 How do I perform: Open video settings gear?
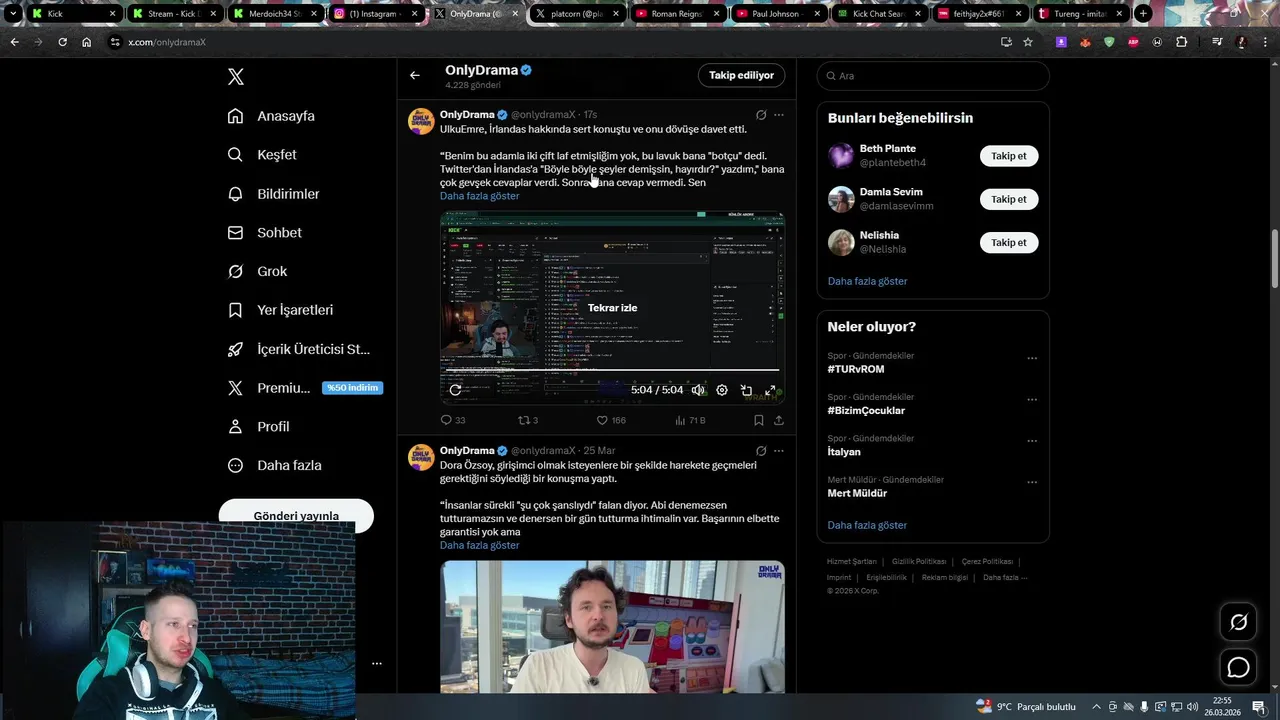pyautogui.click(x=722, y=390)
